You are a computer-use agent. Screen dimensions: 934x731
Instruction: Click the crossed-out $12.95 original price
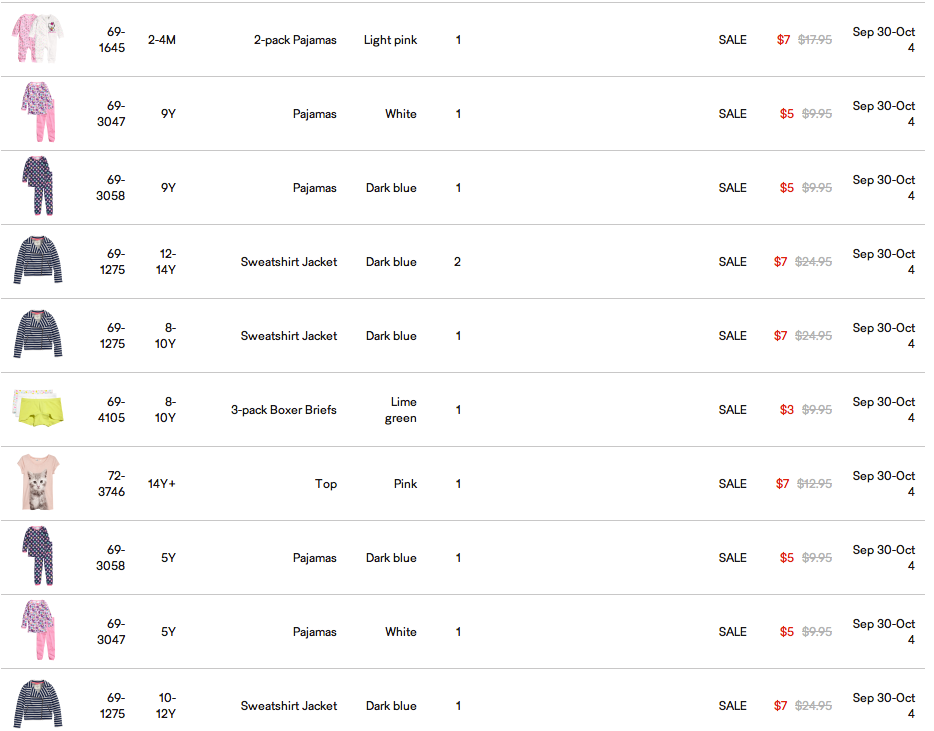(815, 484)
